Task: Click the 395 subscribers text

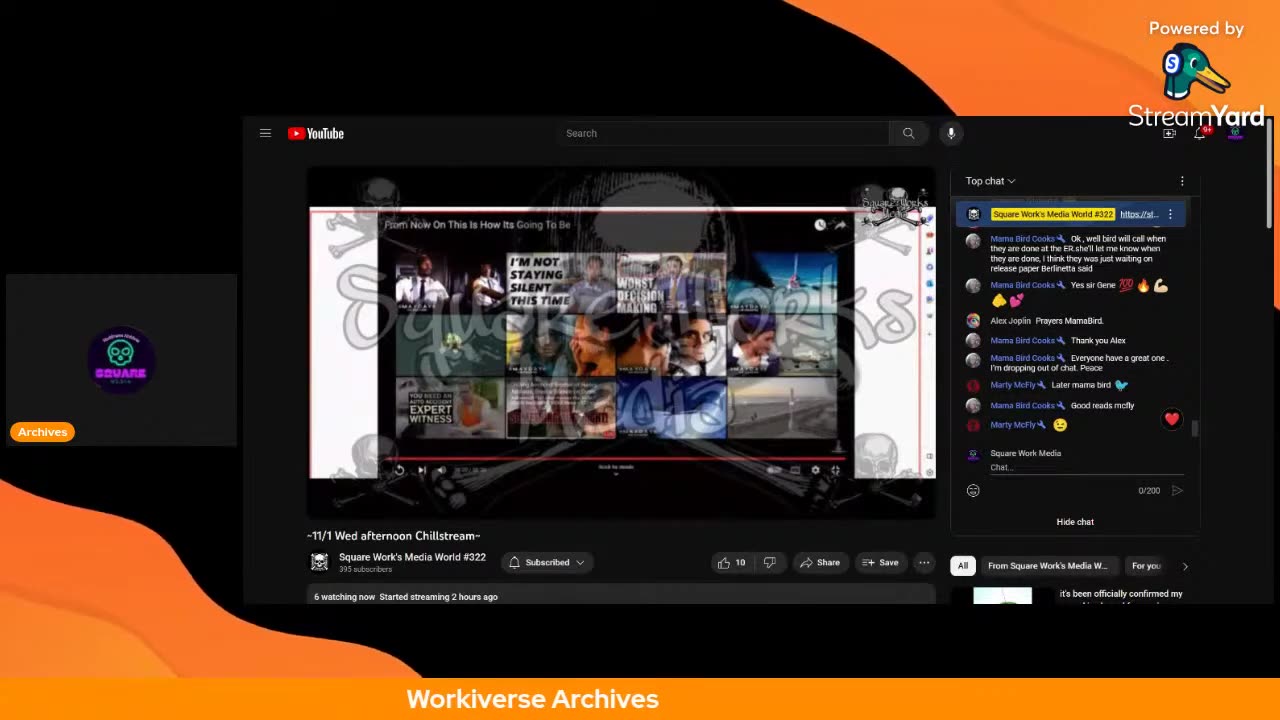Action: (365, 569)
